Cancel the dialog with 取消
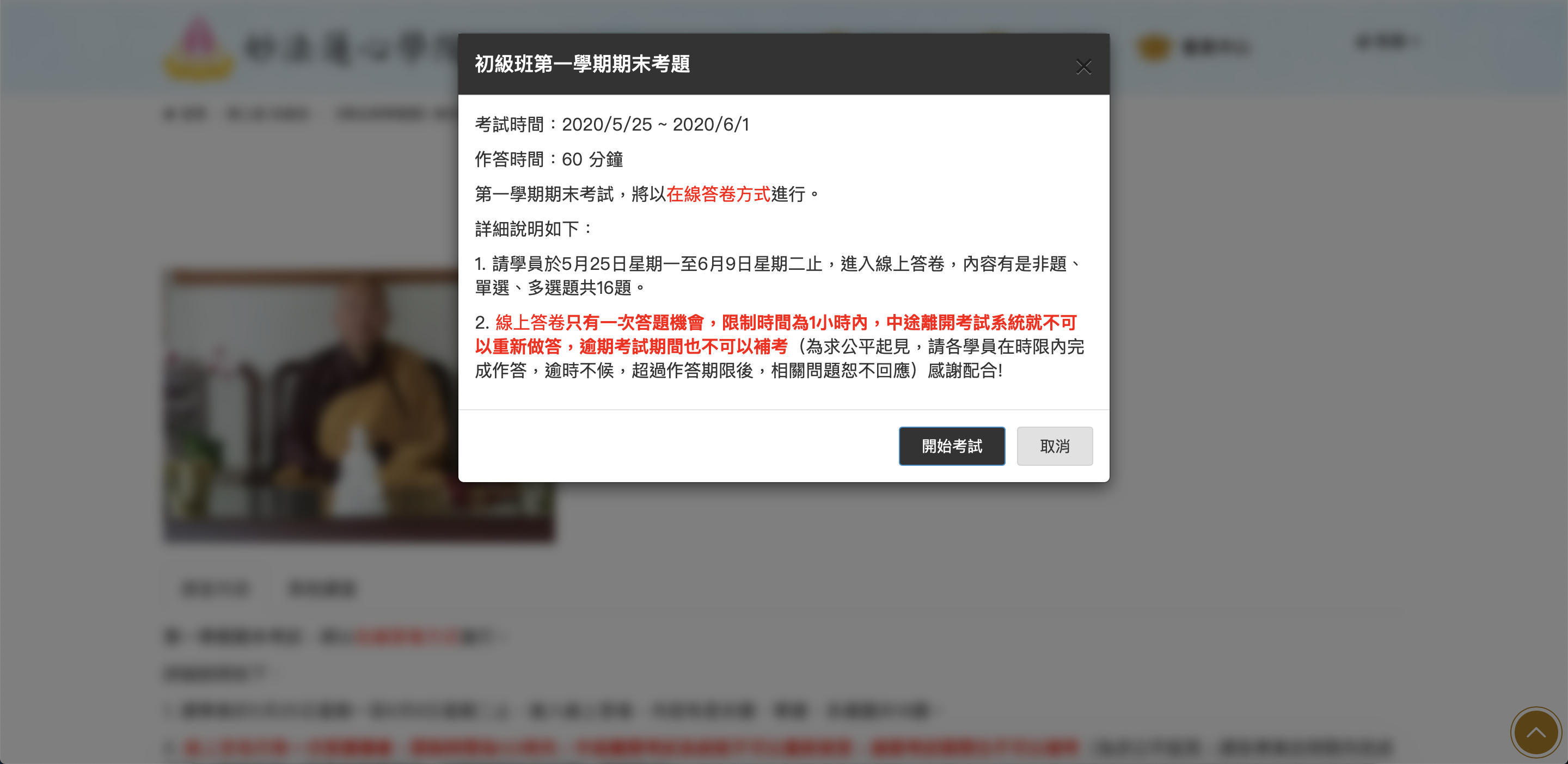1568x764 pixels. tap(1054, 446)
